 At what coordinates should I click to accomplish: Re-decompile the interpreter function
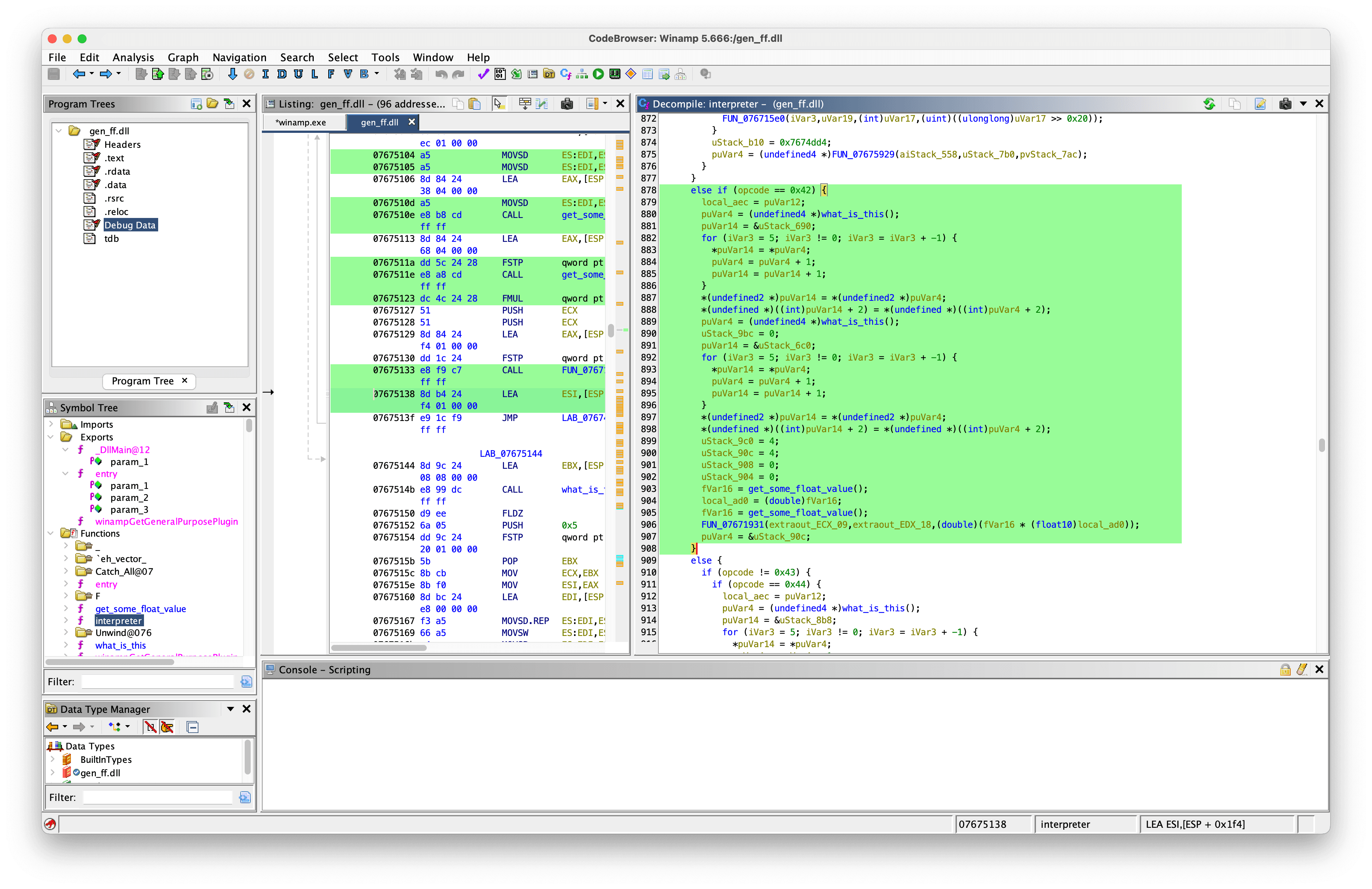coord(1209,104)
